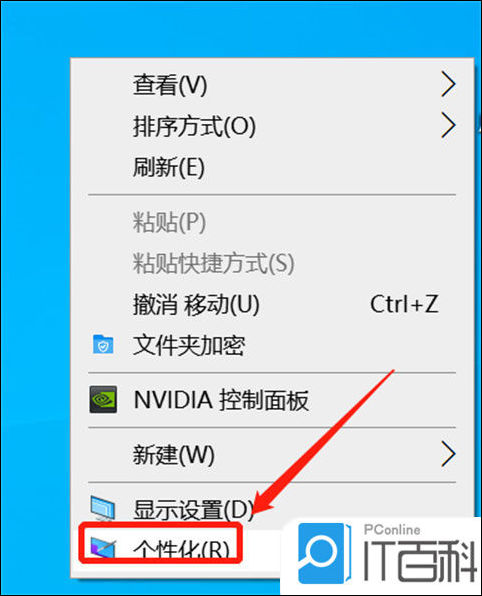This screenshot has width=482, height=596.
Task: Click the NVIDIA green eye logo icon
Action: (x=103, y=399)
